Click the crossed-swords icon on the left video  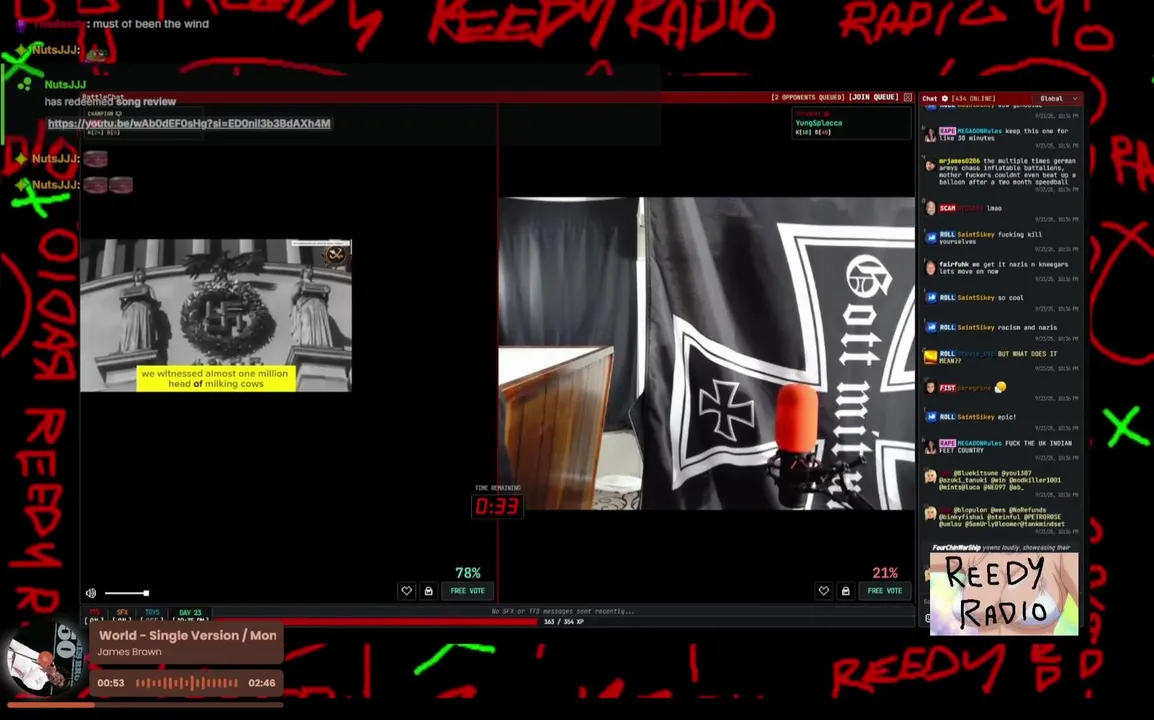[x=336, y=255]
